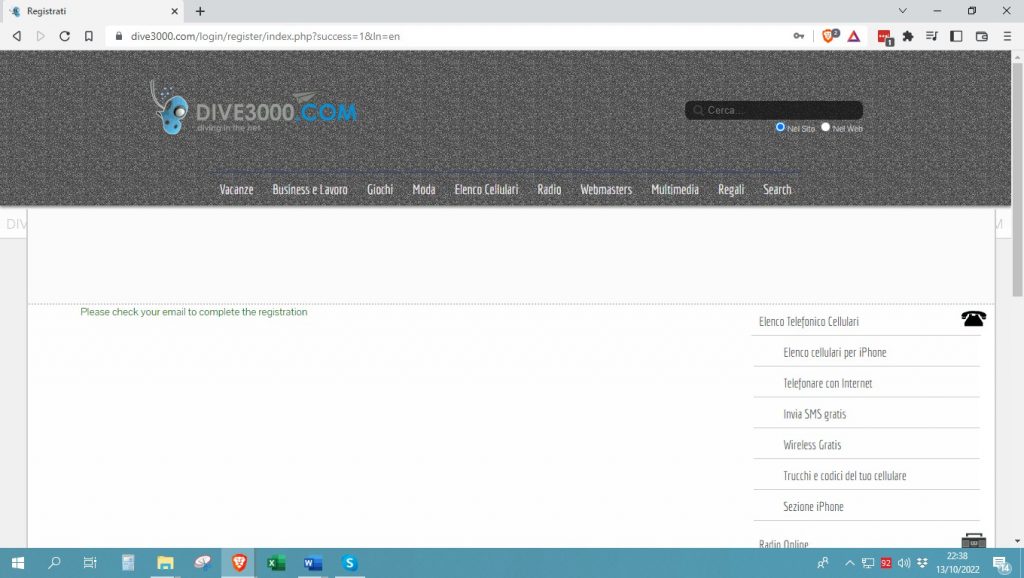Screen dimensions: 1024x578
Task: Show hidden system tray icons
Action: [x=849, y=563]
